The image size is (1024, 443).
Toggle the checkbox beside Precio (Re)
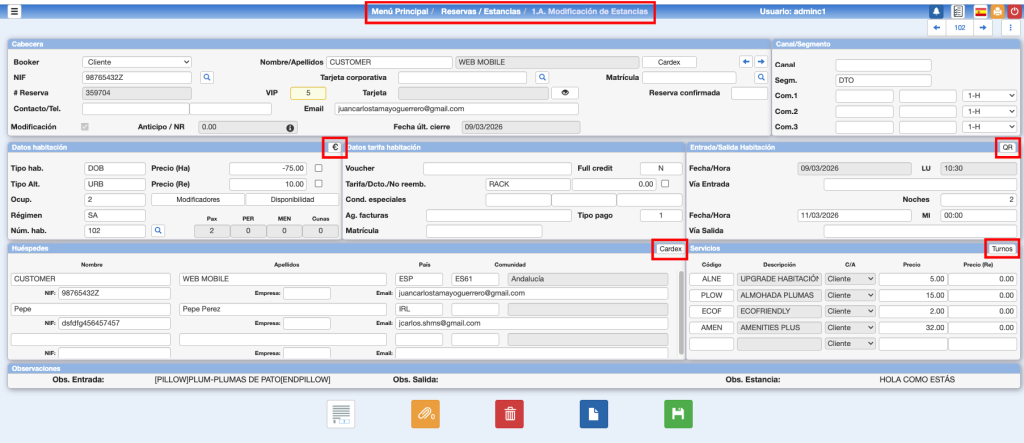tap(319, 184)
